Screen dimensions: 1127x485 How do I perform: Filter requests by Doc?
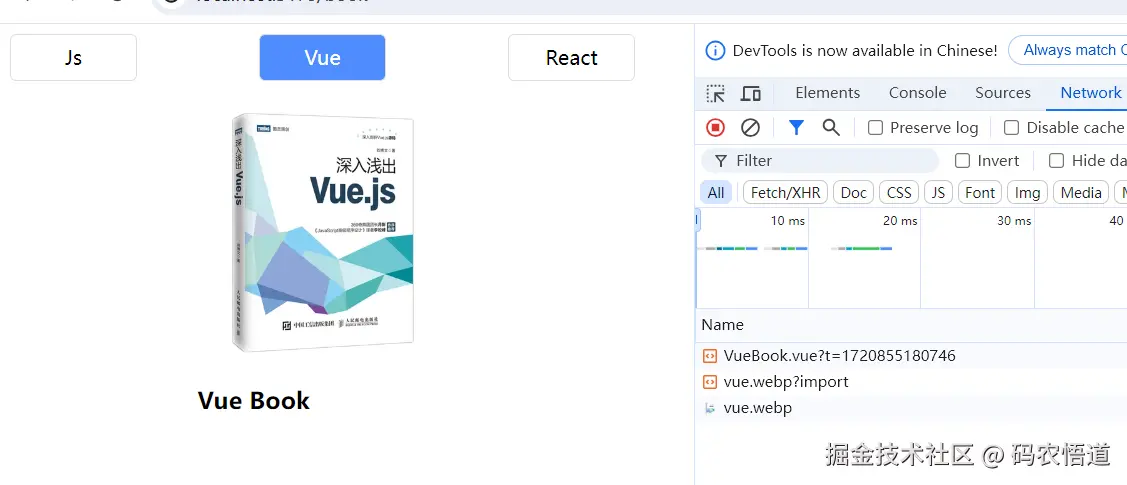(x=853, y=193)
